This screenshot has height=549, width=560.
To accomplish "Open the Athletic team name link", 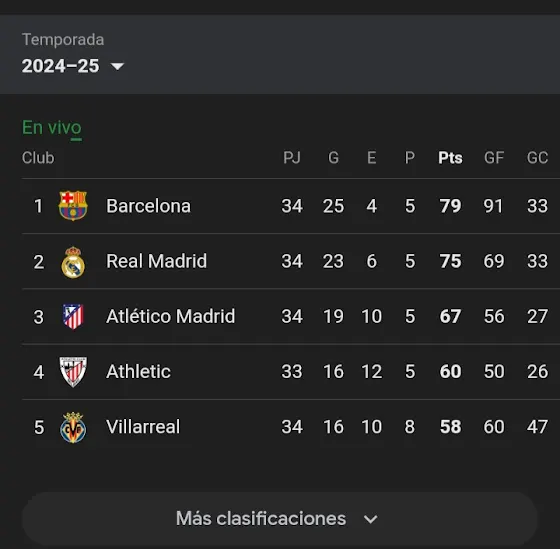I will [x=138, y=371].
